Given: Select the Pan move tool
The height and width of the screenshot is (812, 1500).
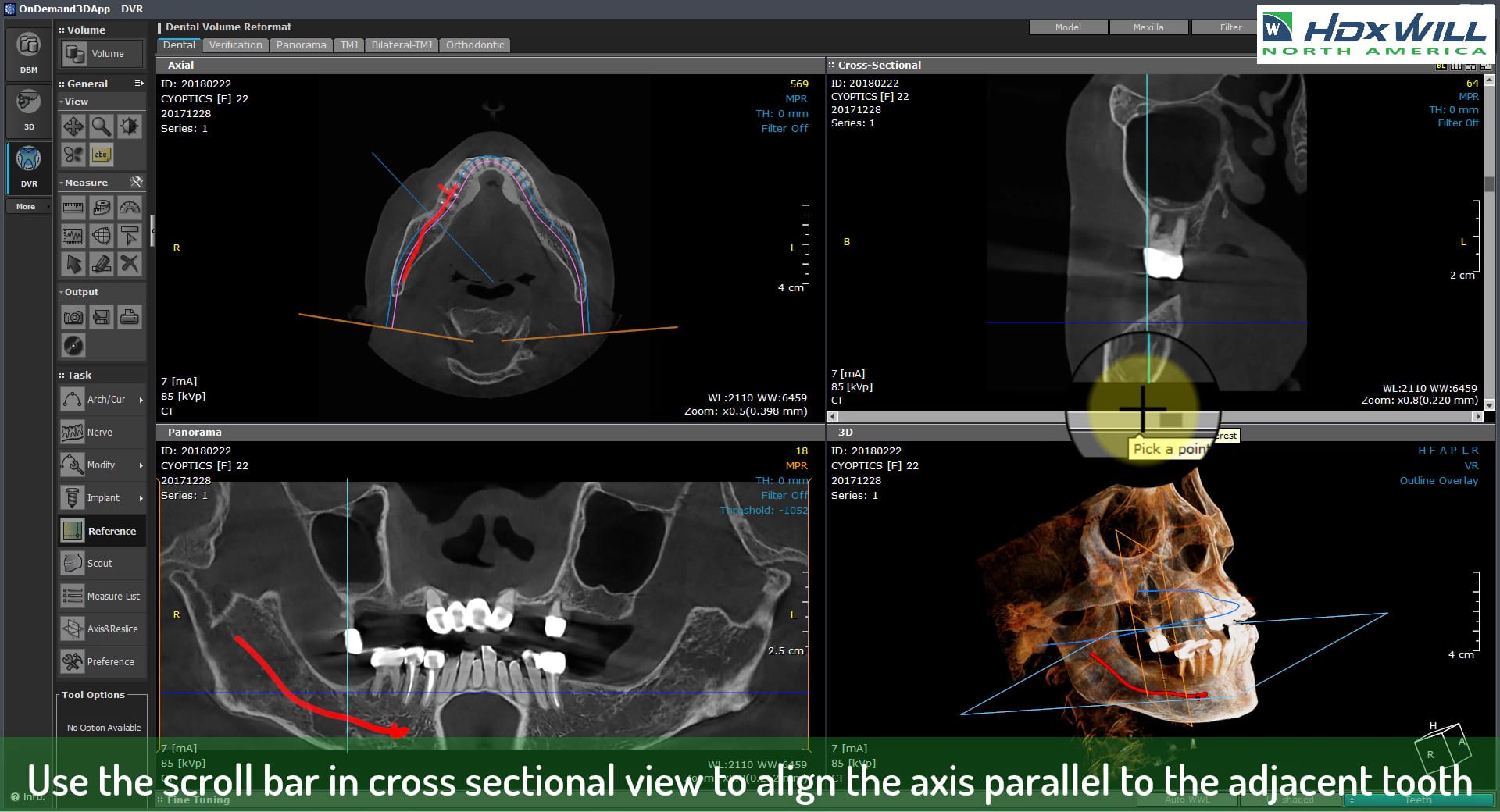Looking at the screenshot, I should [x=73, y=126].
